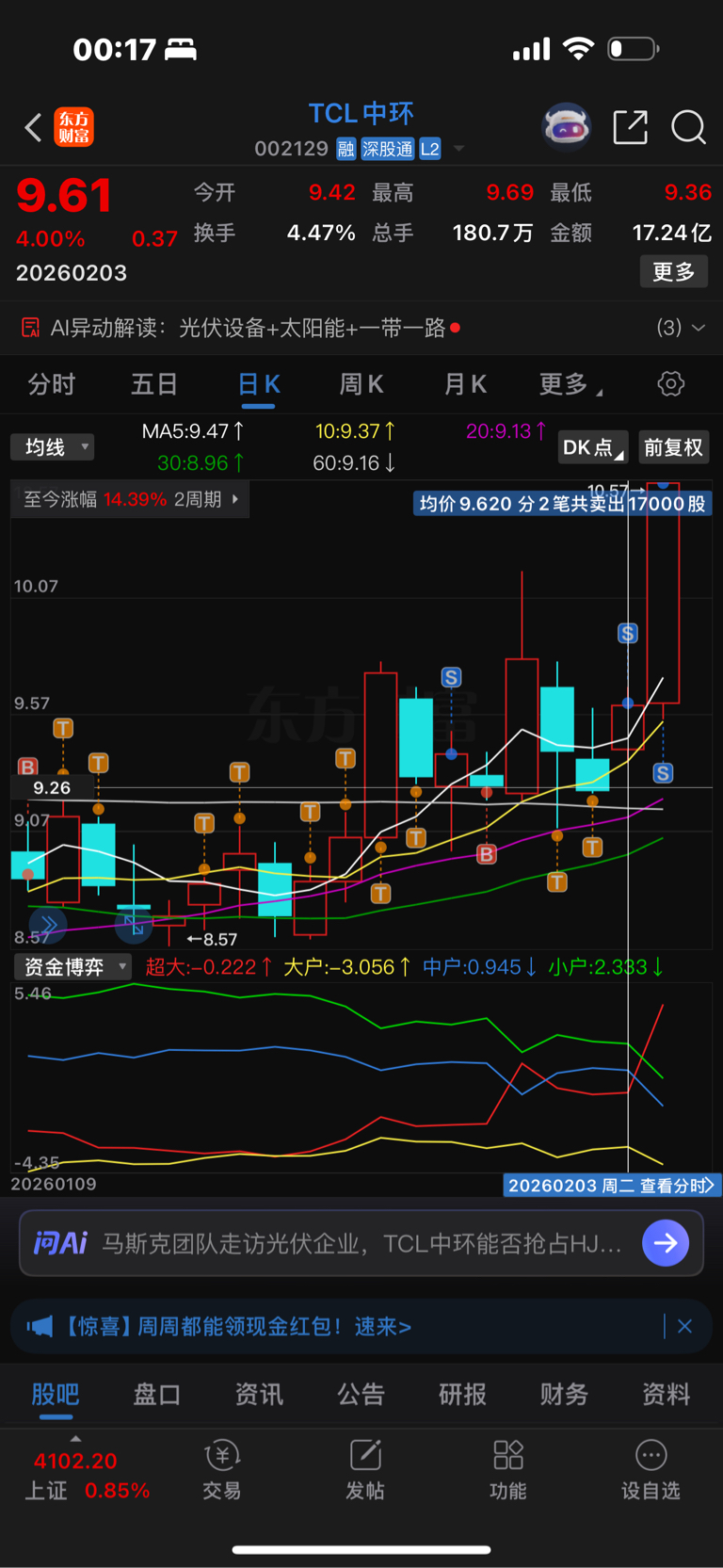This screenshot has width=723, height=1568.
Task: Tap the MA5:9.47 value
Action: coord(193,431)
